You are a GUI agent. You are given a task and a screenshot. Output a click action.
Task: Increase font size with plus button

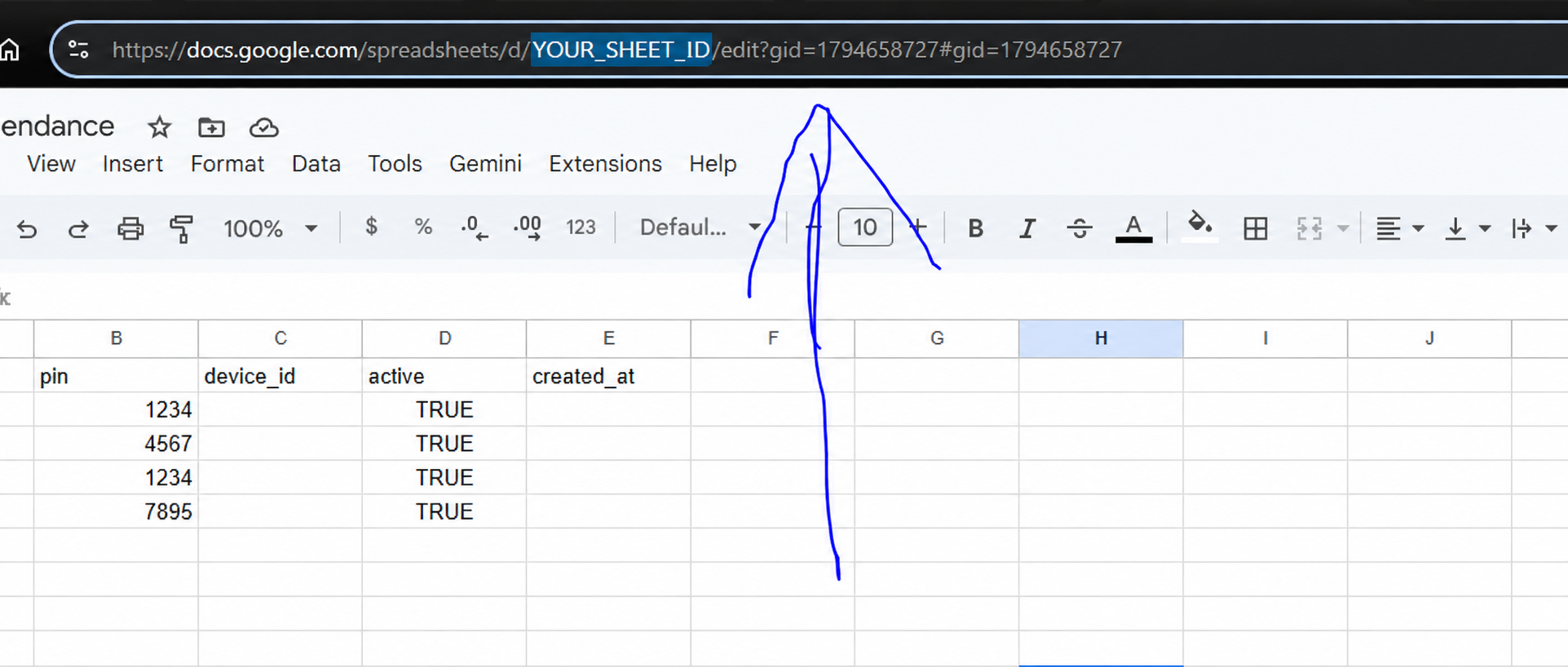point(918,227)
